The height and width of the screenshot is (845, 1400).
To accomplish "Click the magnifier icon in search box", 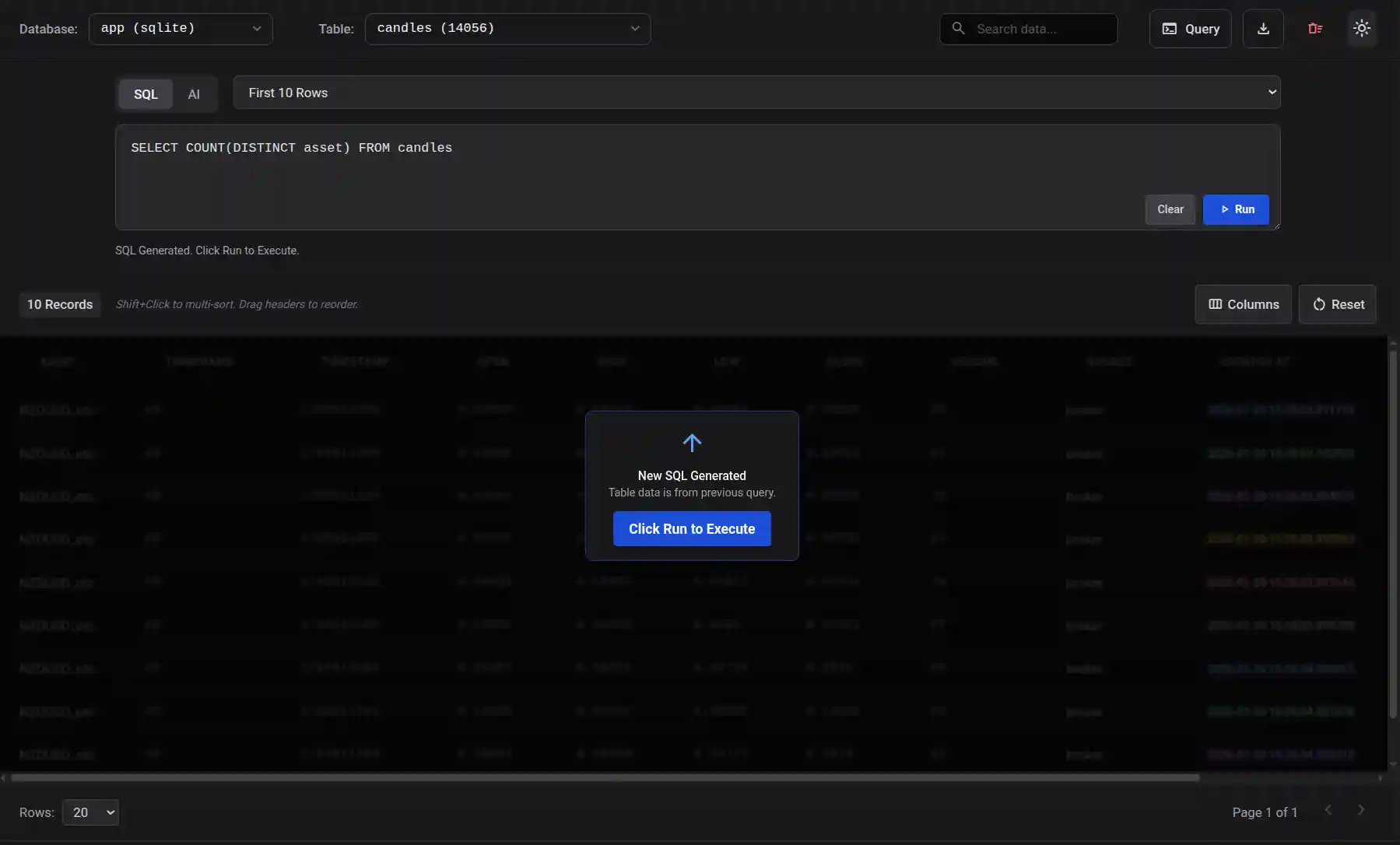I will click(x=958, y=29).
